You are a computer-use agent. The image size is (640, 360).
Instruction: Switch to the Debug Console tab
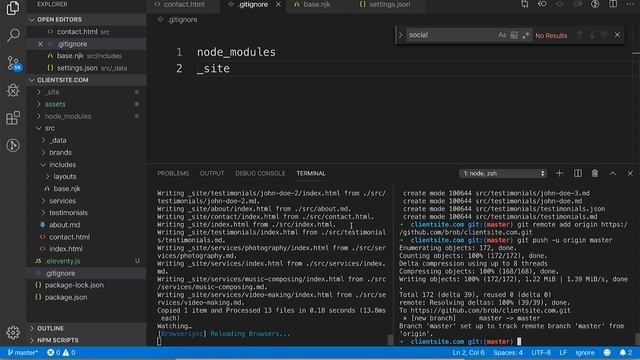click(x=260, y=173)
